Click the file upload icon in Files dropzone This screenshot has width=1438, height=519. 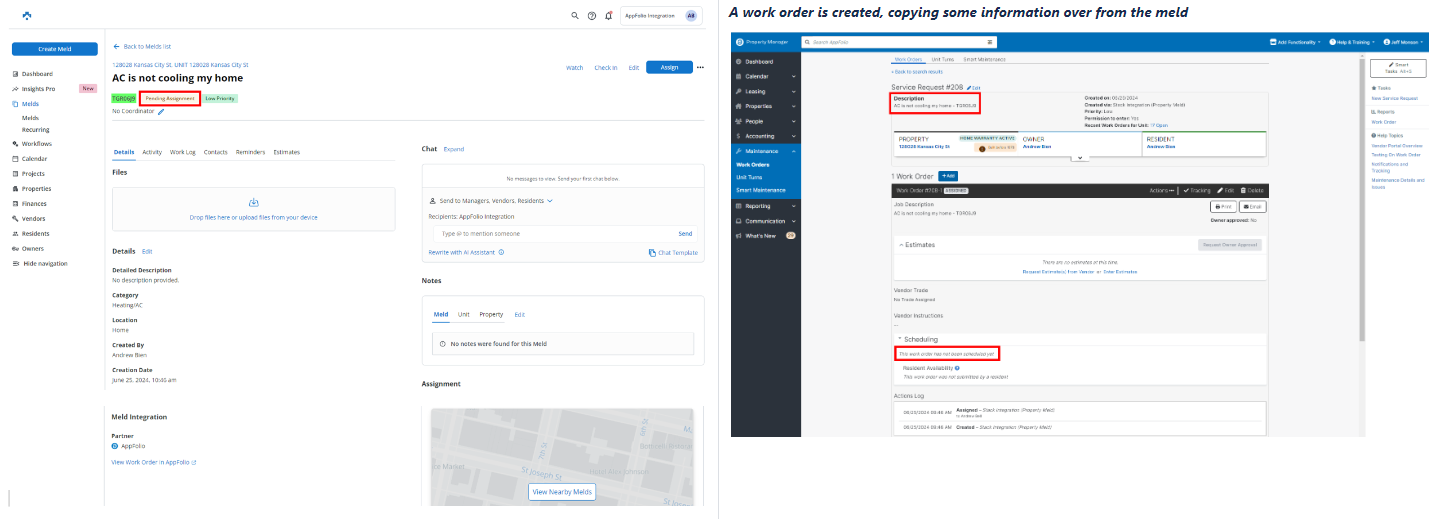click(253, 203)
